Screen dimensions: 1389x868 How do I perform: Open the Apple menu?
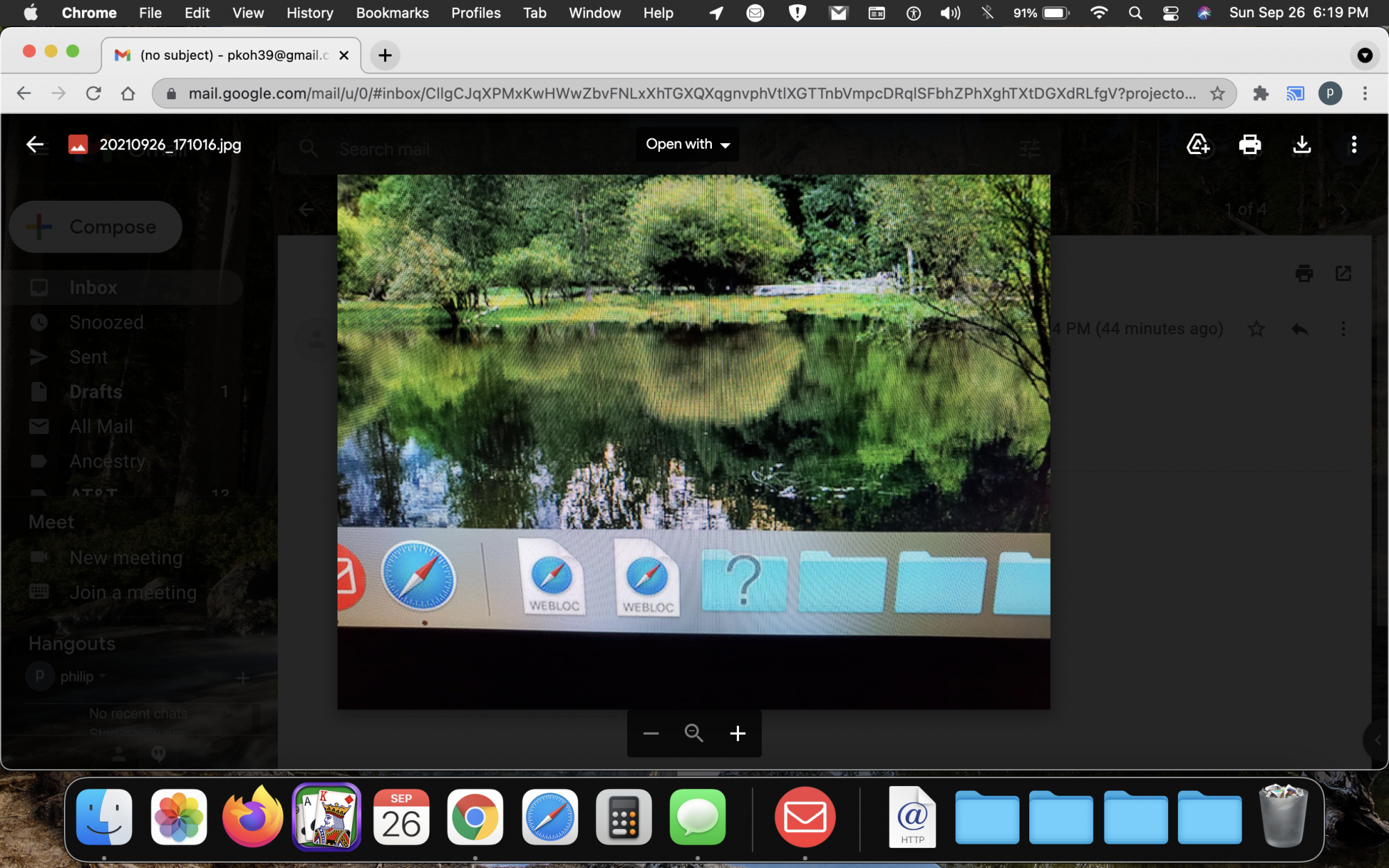31,12
